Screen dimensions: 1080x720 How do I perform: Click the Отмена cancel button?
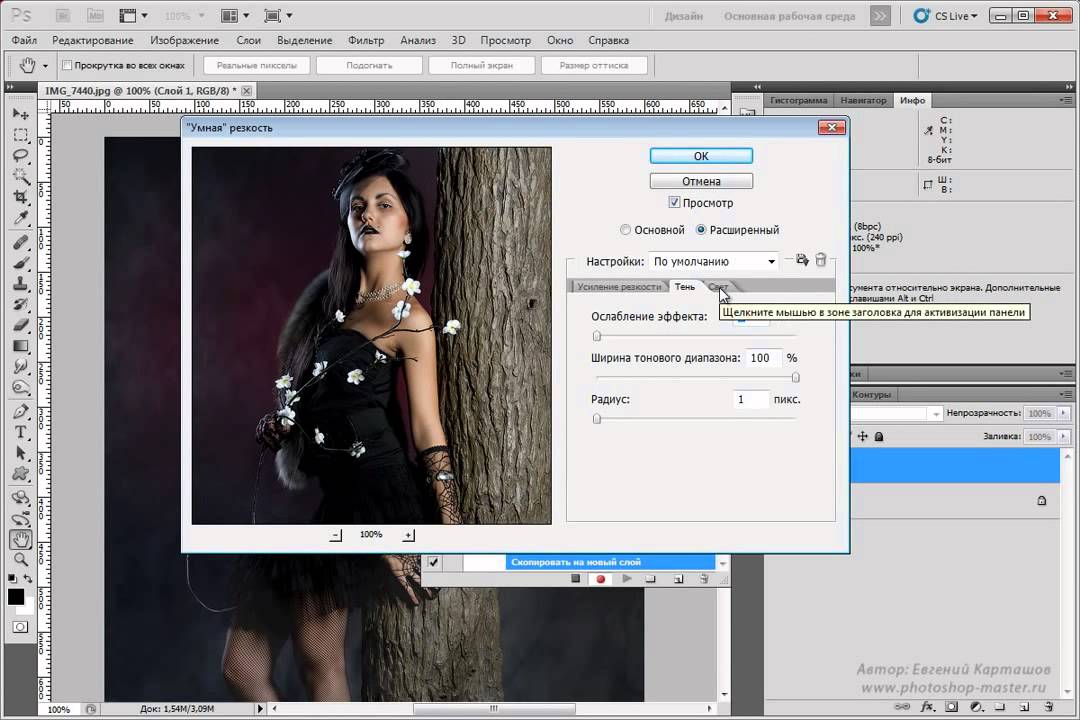[x=701, y=181]
